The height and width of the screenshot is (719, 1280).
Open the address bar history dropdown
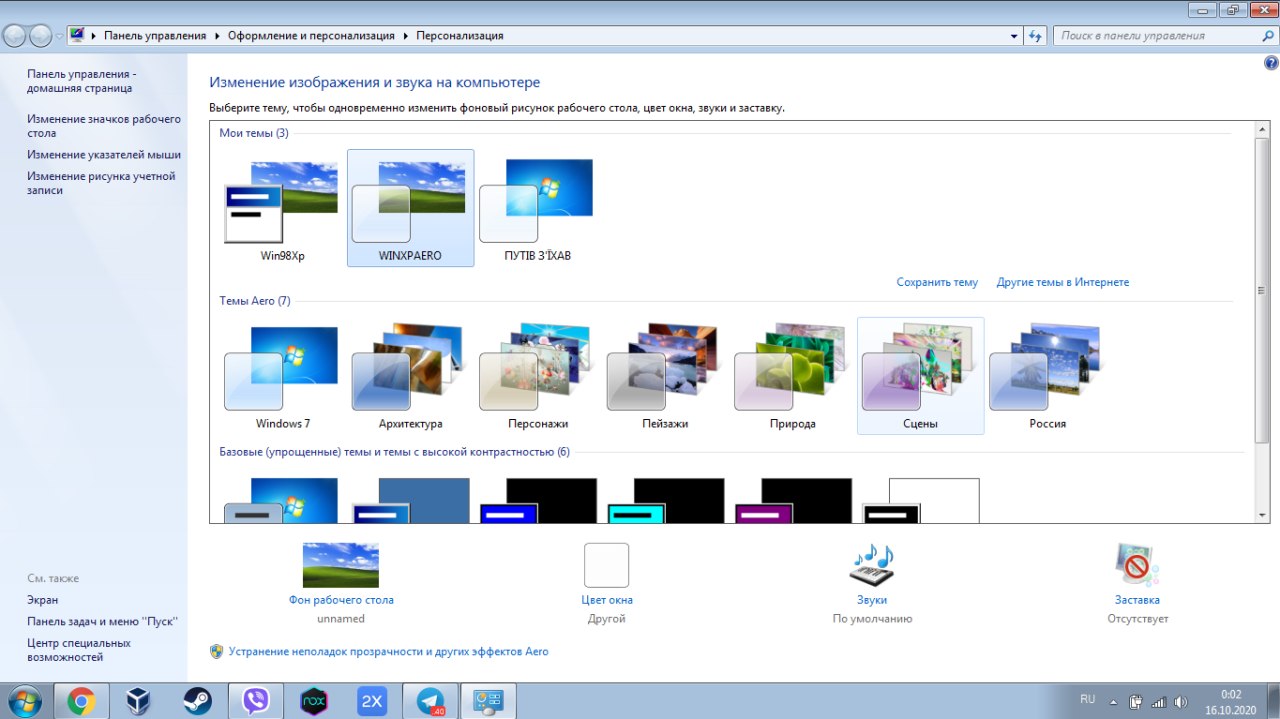[x=1015, y=35]
